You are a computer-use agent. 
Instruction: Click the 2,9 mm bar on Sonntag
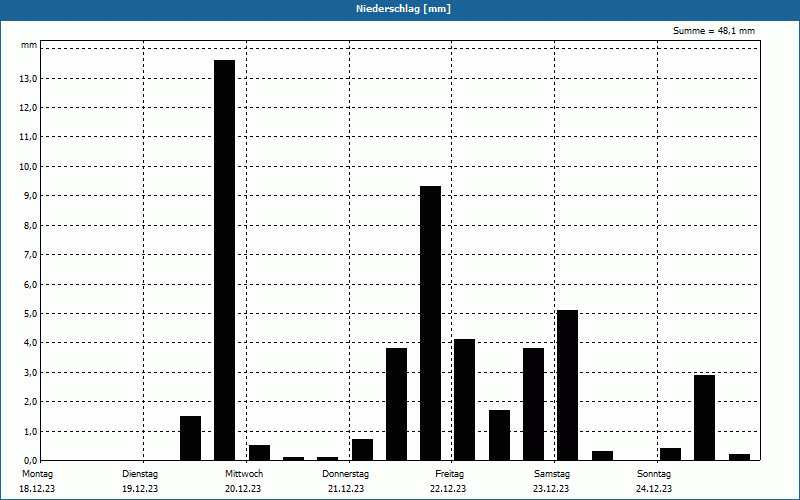[x=705, y=418]
